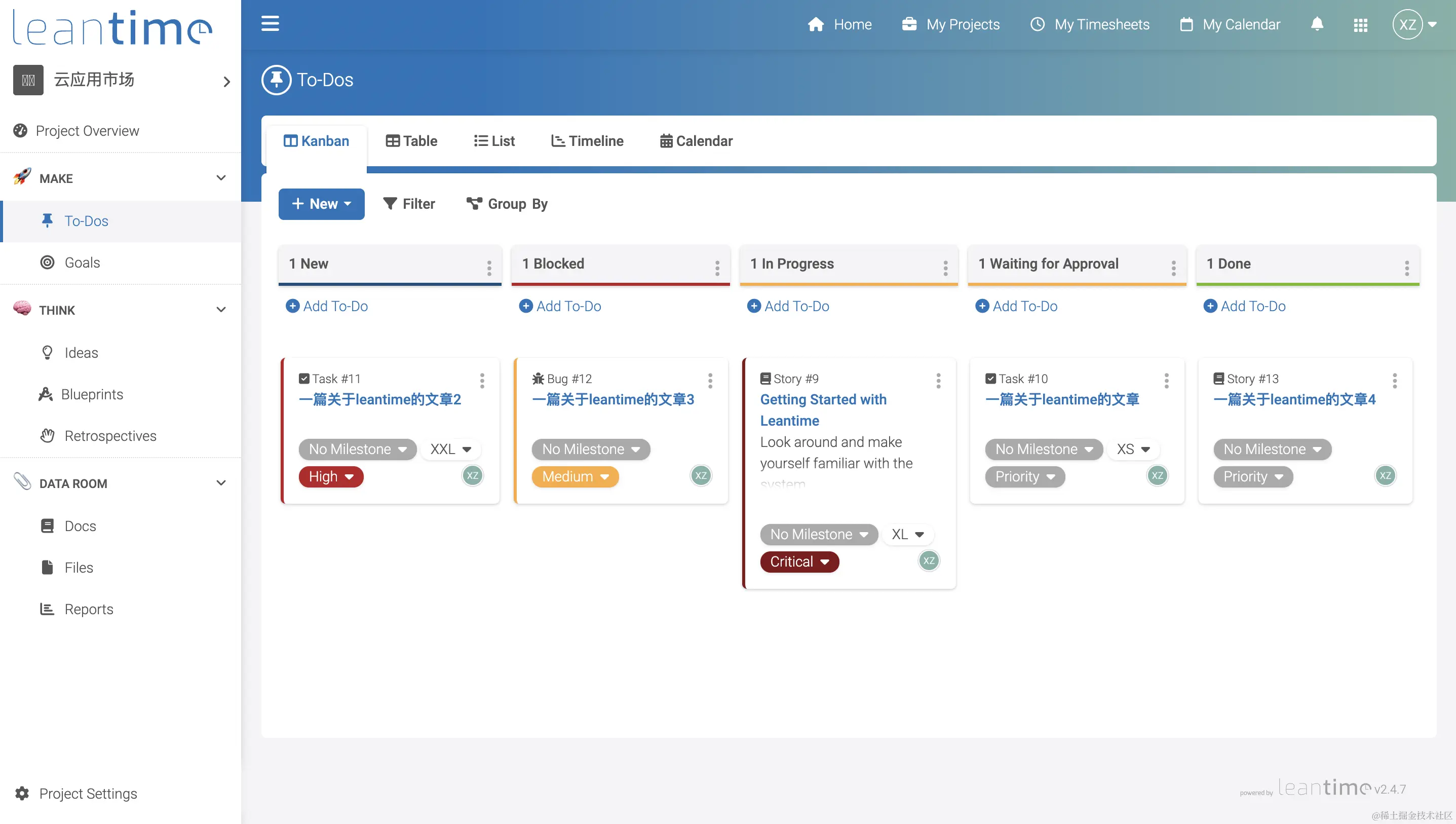Open the three-dot menu on Task #10 card

point(1166,380)
